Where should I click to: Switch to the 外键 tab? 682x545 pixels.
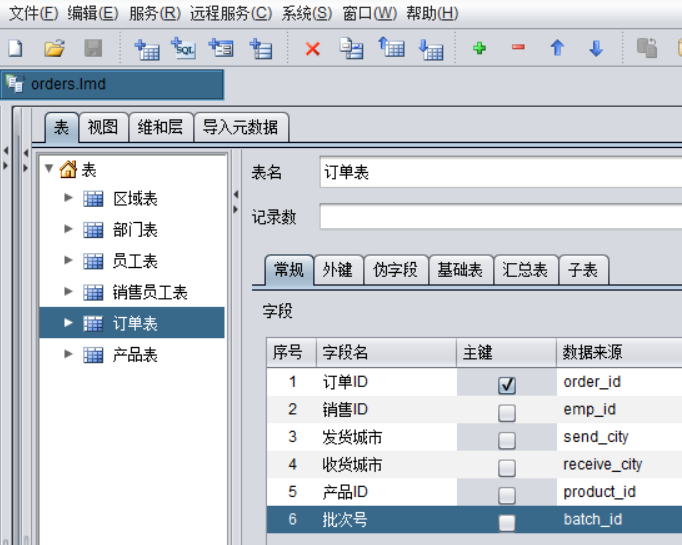point(338,270)
